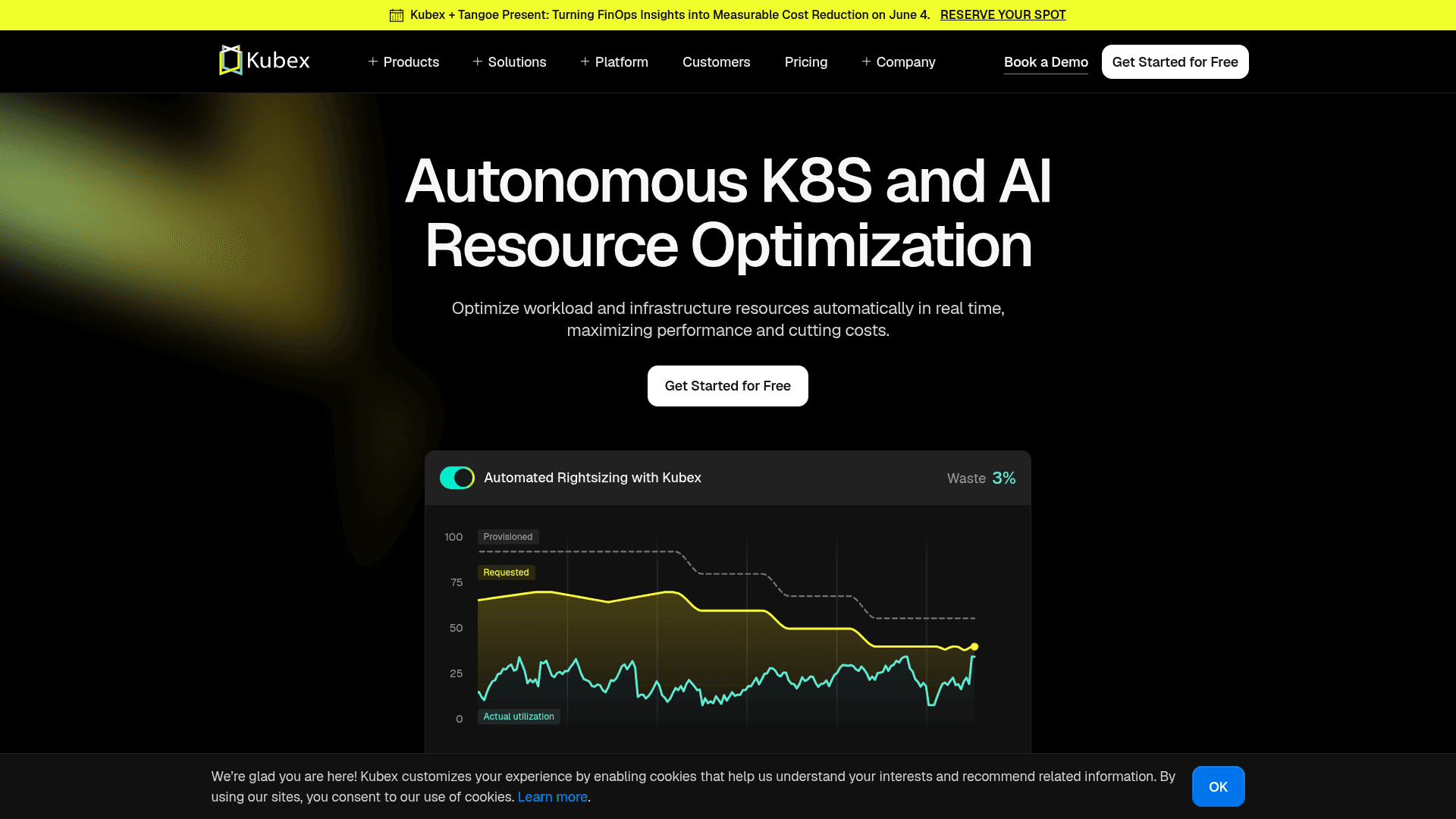Click the Actual utilization chart label

519,717
